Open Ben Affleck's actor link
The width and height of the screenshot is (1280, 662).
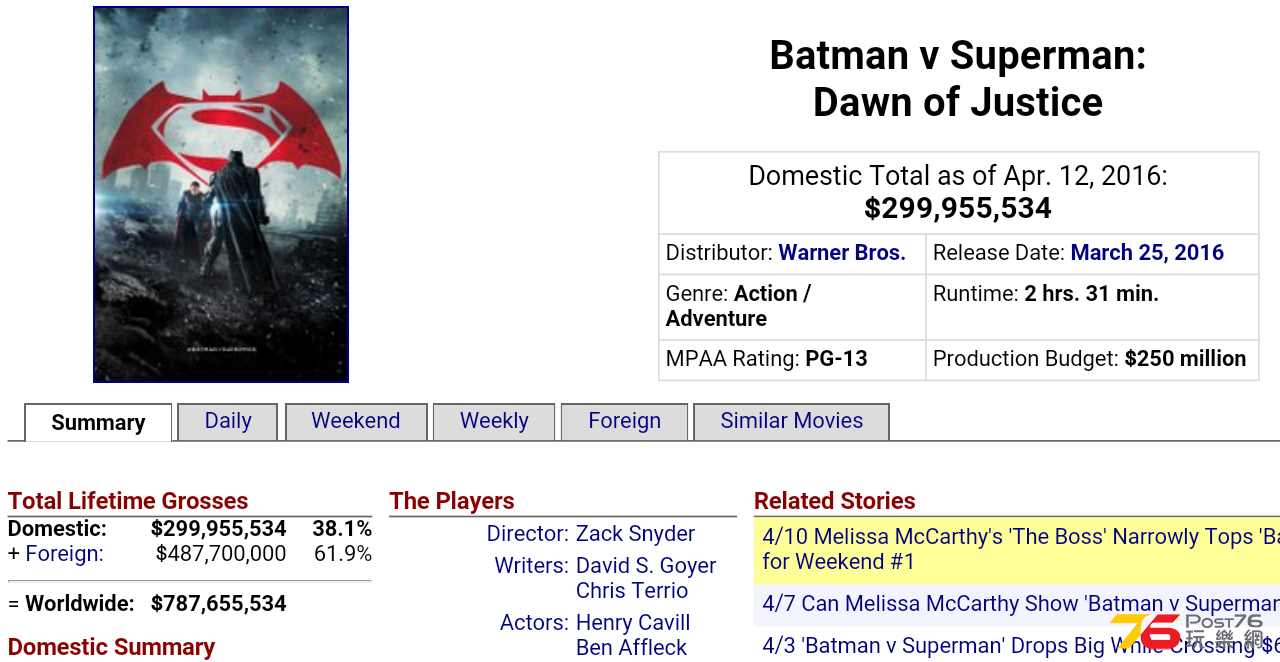click(631, 648)
